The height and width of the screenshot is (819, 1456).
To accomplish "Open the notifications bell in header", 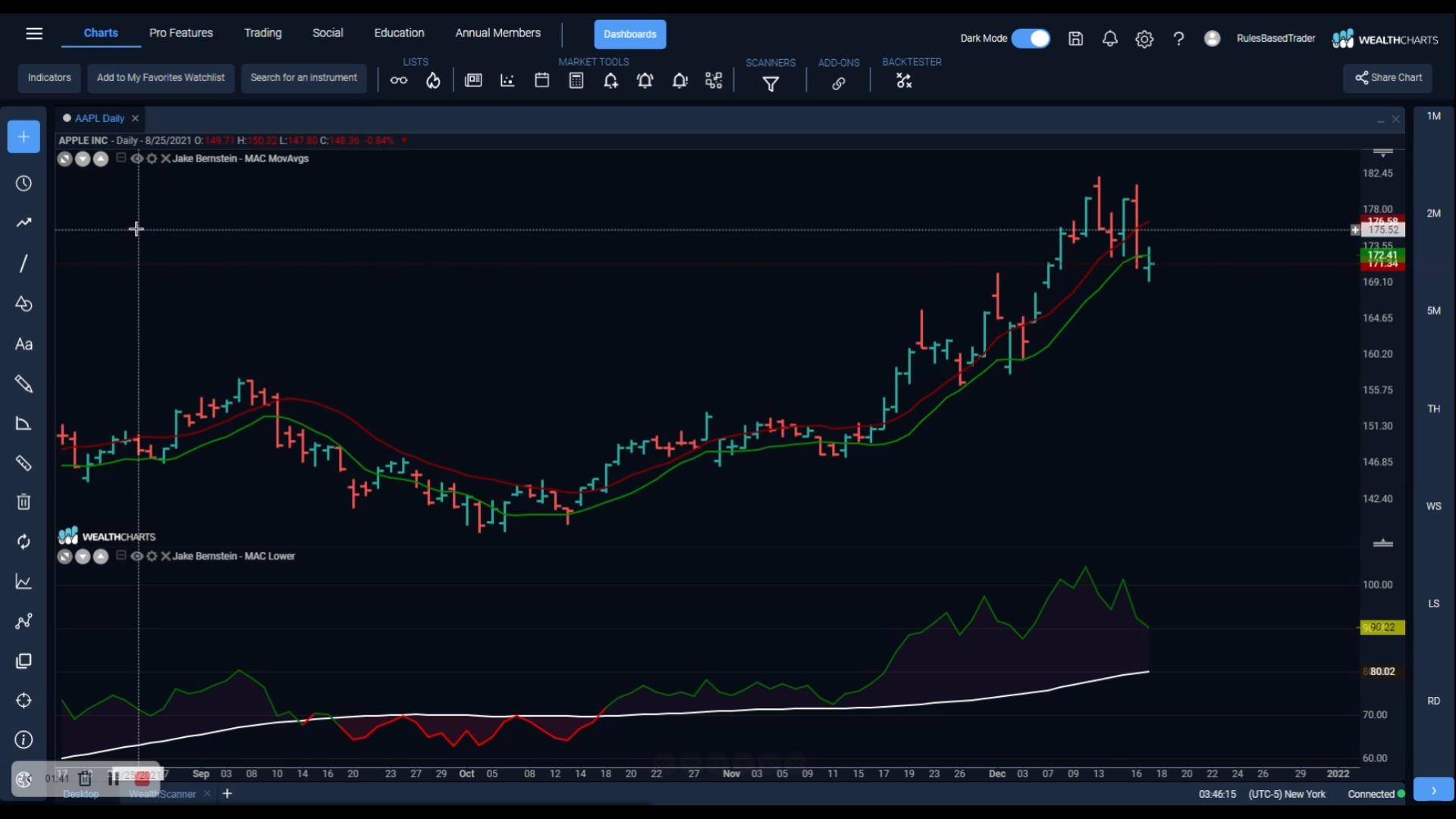I will (x=1109, y=39).
